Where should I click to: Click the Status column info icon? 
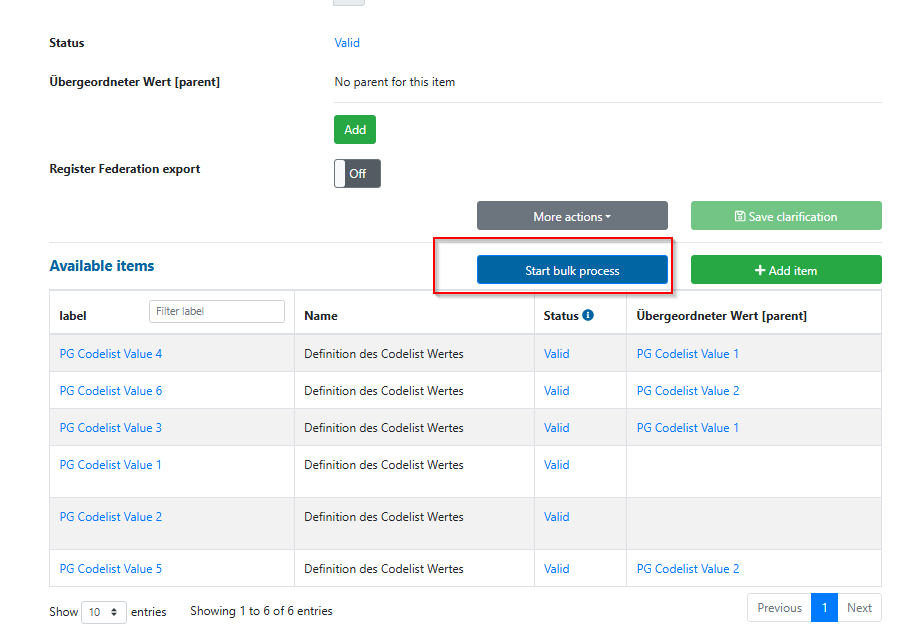[x=588, y=315]
